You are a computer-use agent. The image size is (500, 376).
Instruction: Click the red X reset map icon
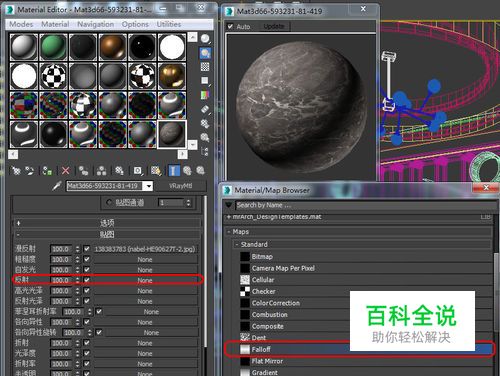66,171
